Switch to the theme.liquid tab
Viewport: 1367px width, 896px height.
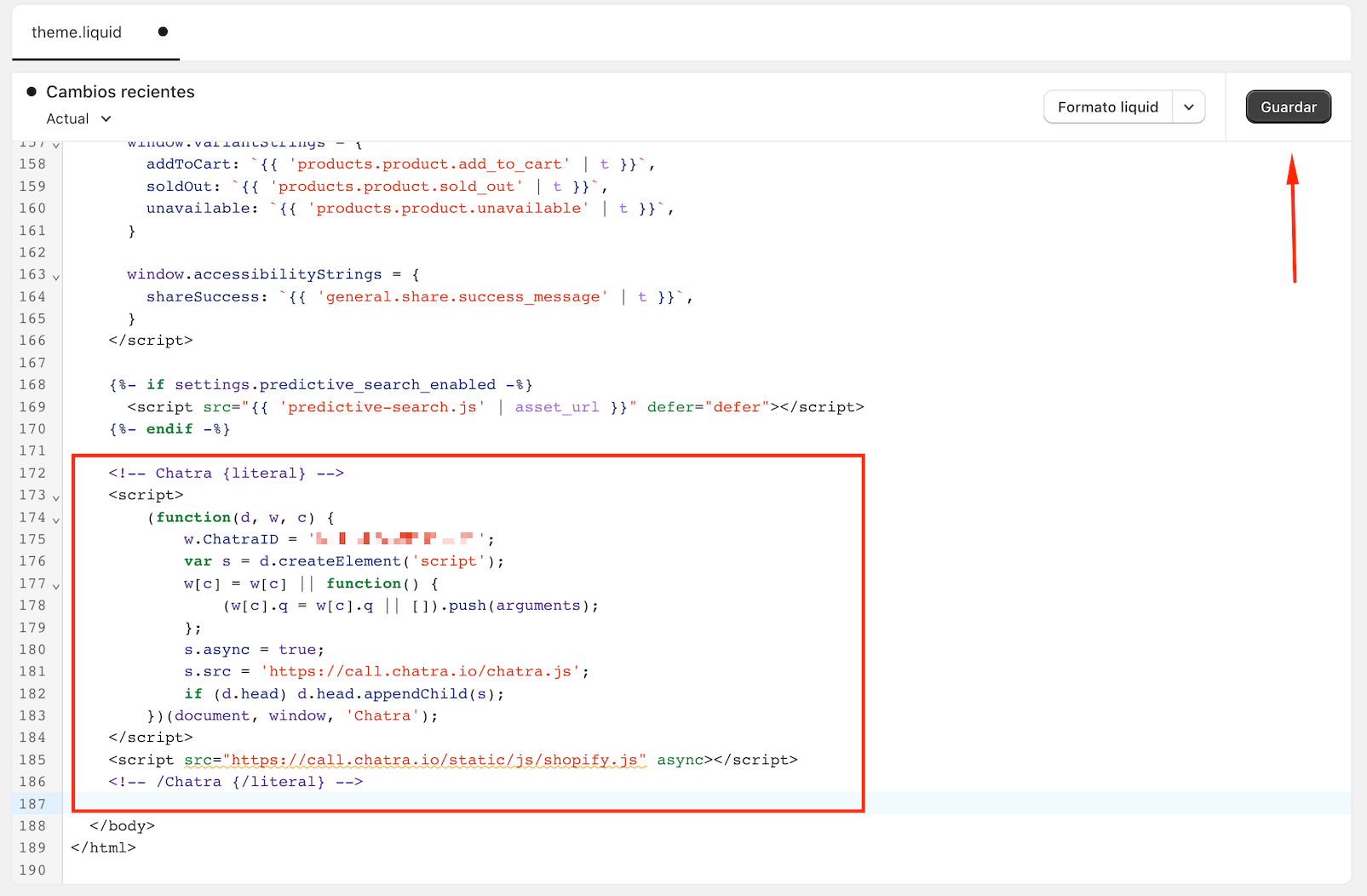76,32
